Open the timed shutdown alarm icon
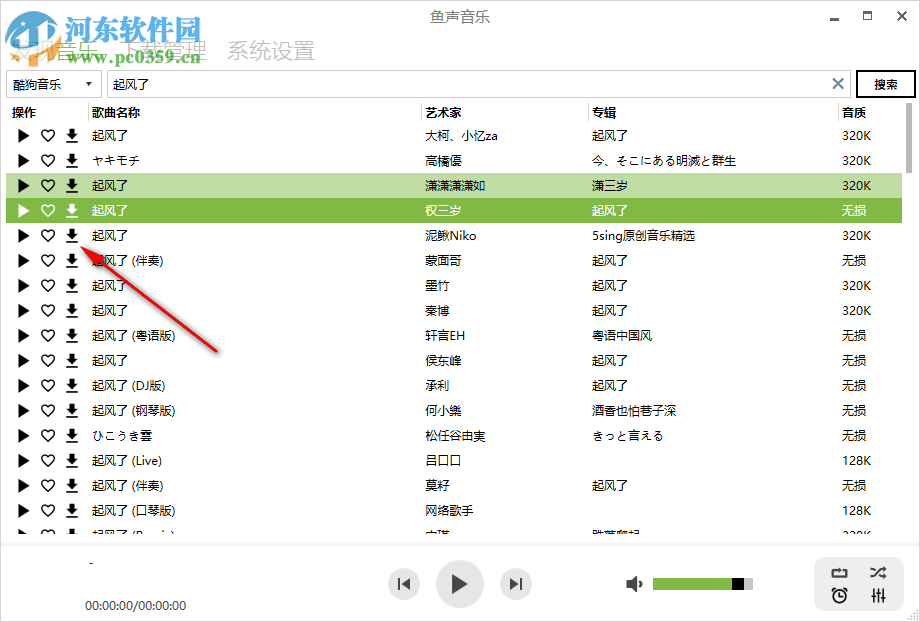Screen dimensions: 920x622 tap(840, 597)
